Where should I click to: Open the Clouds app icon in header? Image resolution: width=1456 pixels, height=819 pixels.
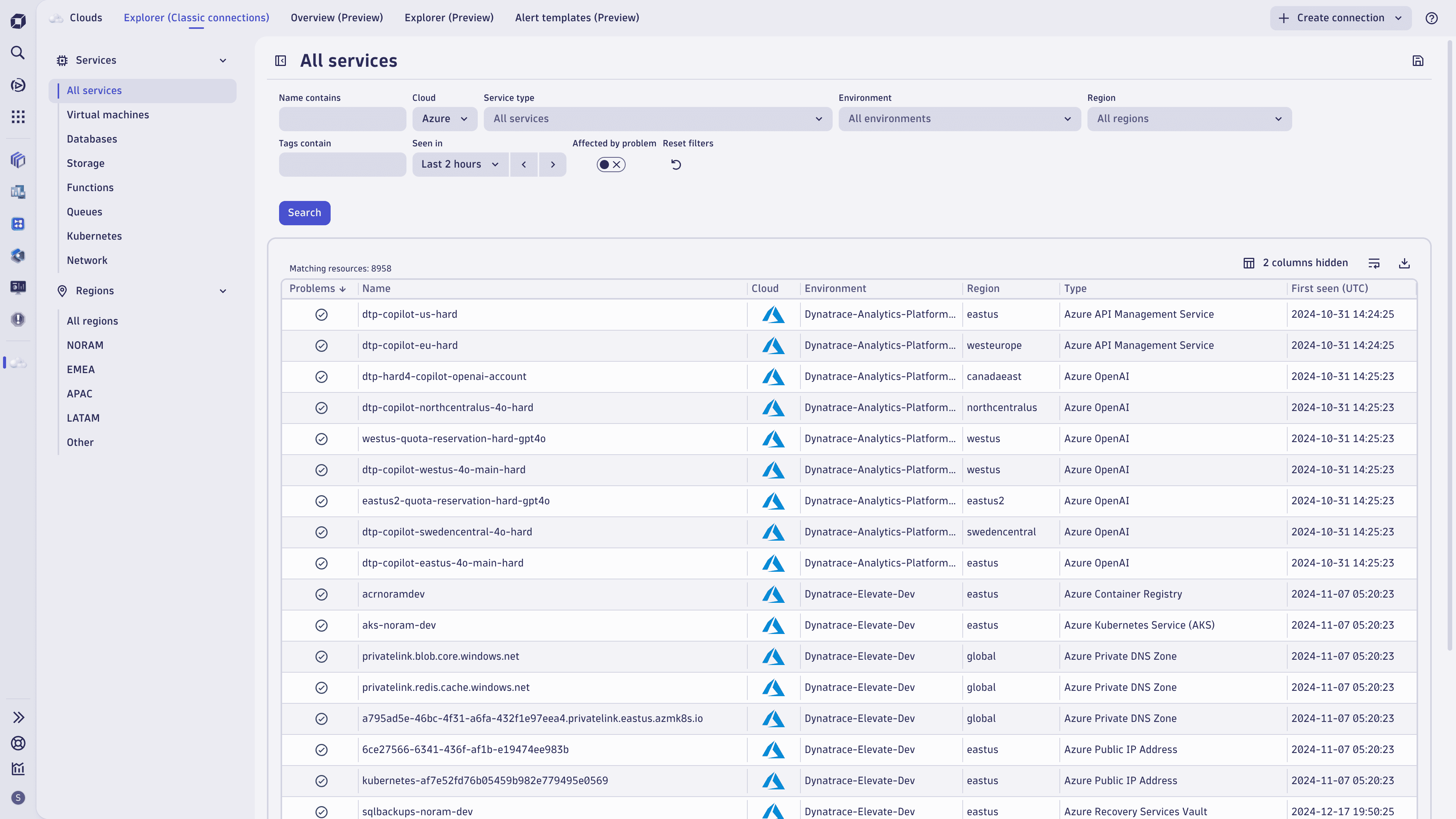(56, 18)
